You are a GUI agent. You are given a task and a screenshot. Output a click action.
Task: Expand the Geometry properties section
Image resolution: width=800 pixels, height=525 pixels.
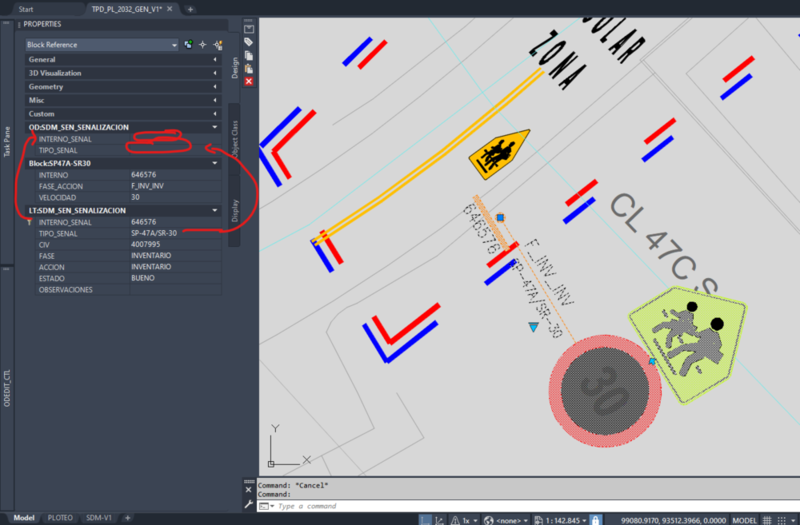click(215, 87)
